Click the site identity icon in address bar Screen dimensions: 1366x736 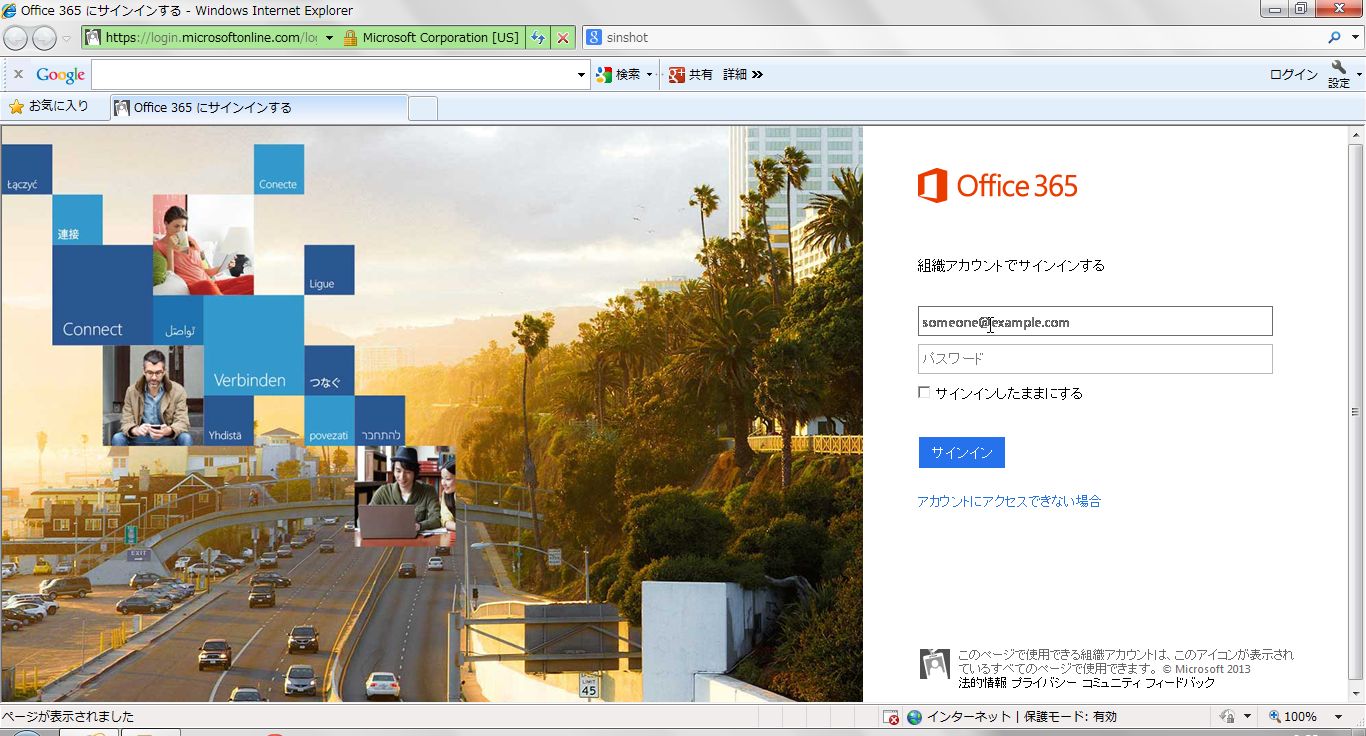(x=93, y=38)
